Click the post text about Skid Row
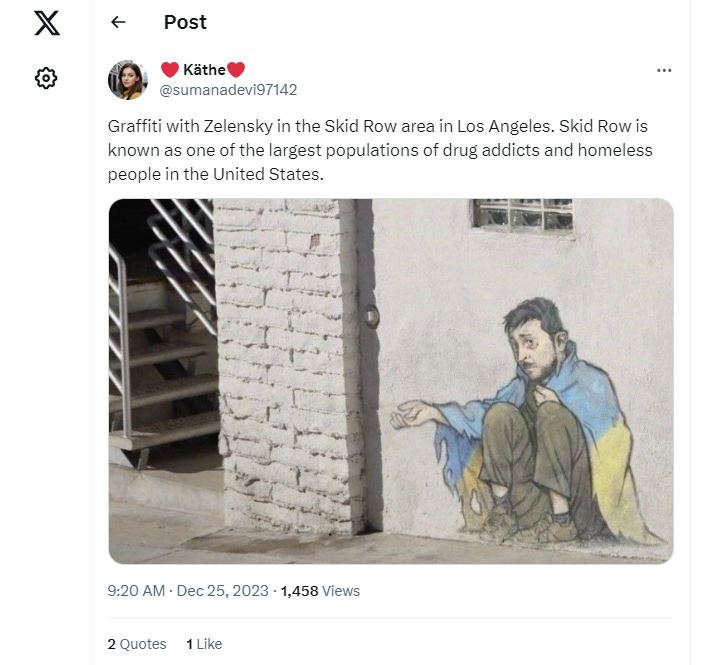The height and width of the screenshot is (665, 708). pos(380,150)
